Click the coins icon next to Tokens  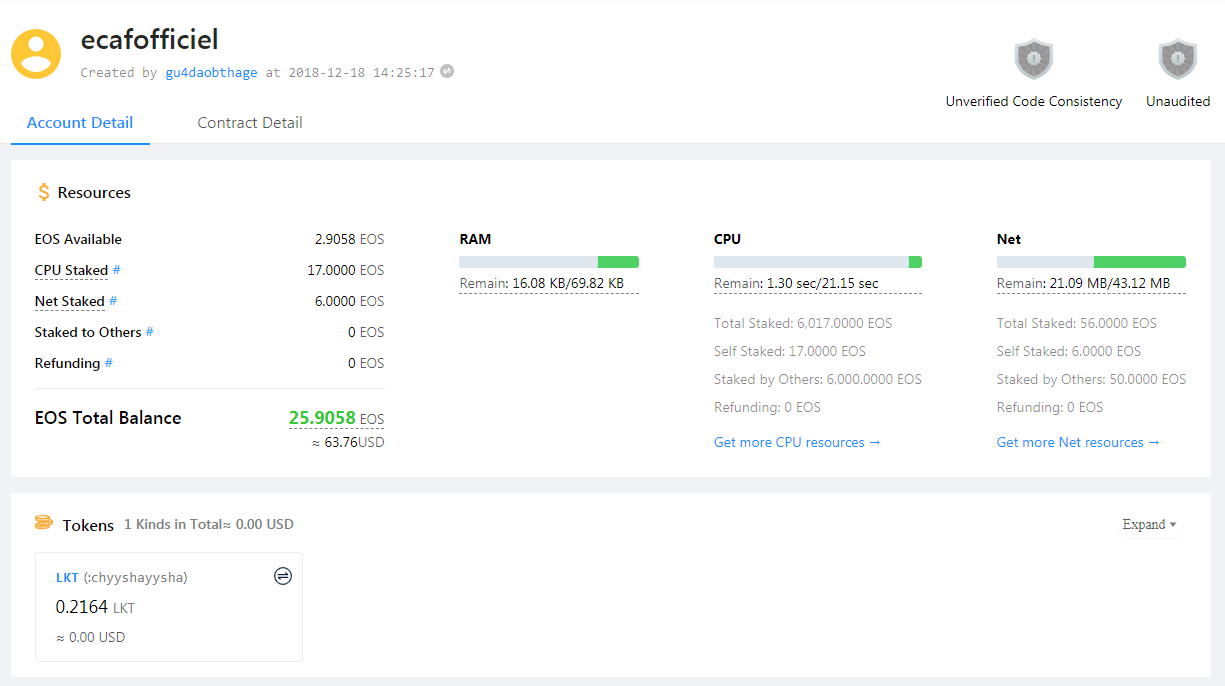pos(43,522)
